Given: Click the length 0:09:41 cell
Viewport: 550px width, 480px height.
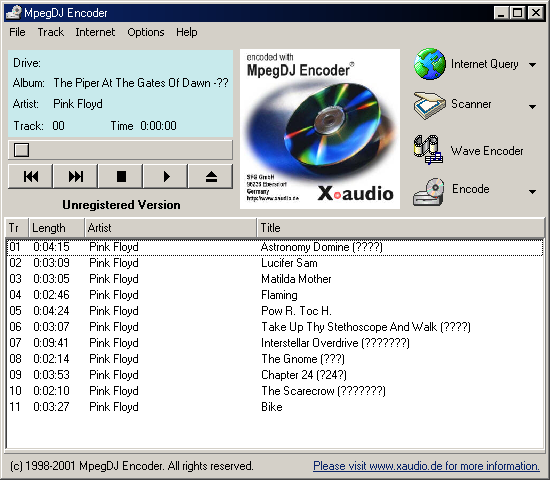Looking at the screenshot, I should pos(51,343).
